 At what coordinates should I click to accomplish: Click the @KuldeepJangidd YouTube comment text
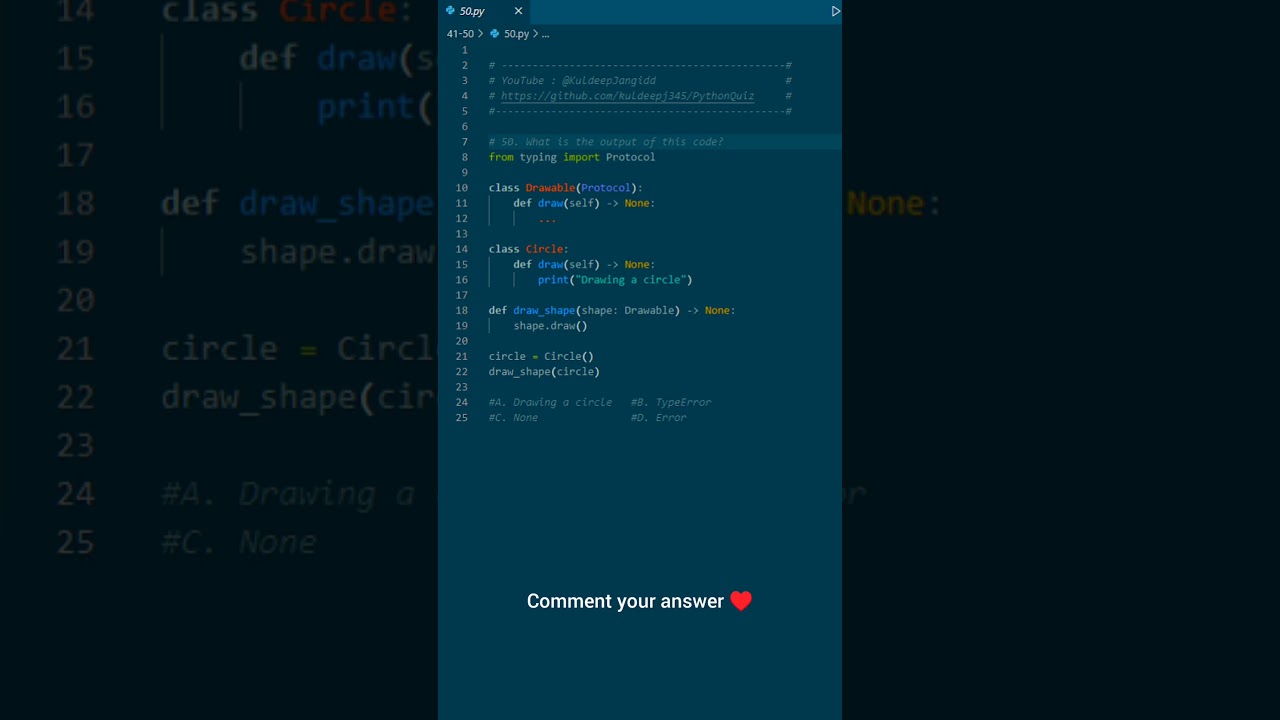pyautogui.click(x=609, y=81)
